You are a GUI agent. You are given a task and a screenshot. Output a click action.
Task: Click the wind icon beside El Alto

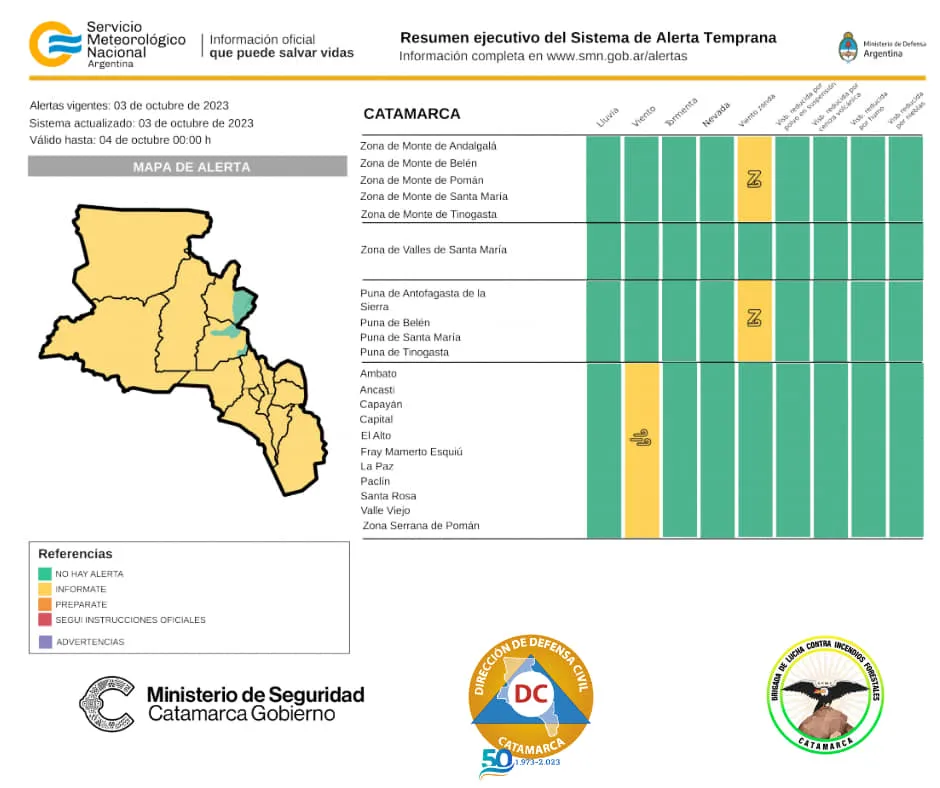coord(641,438)
